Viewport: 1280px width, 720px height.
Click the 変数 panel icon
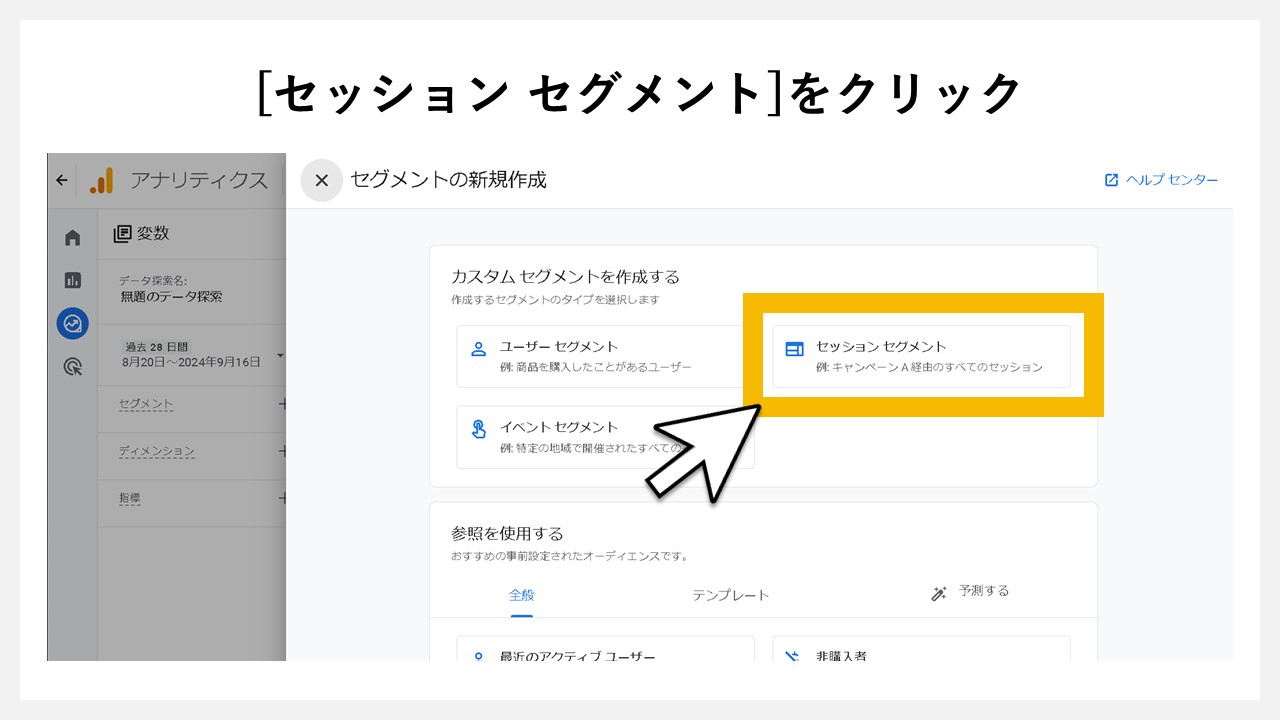[x=122, y=233]
